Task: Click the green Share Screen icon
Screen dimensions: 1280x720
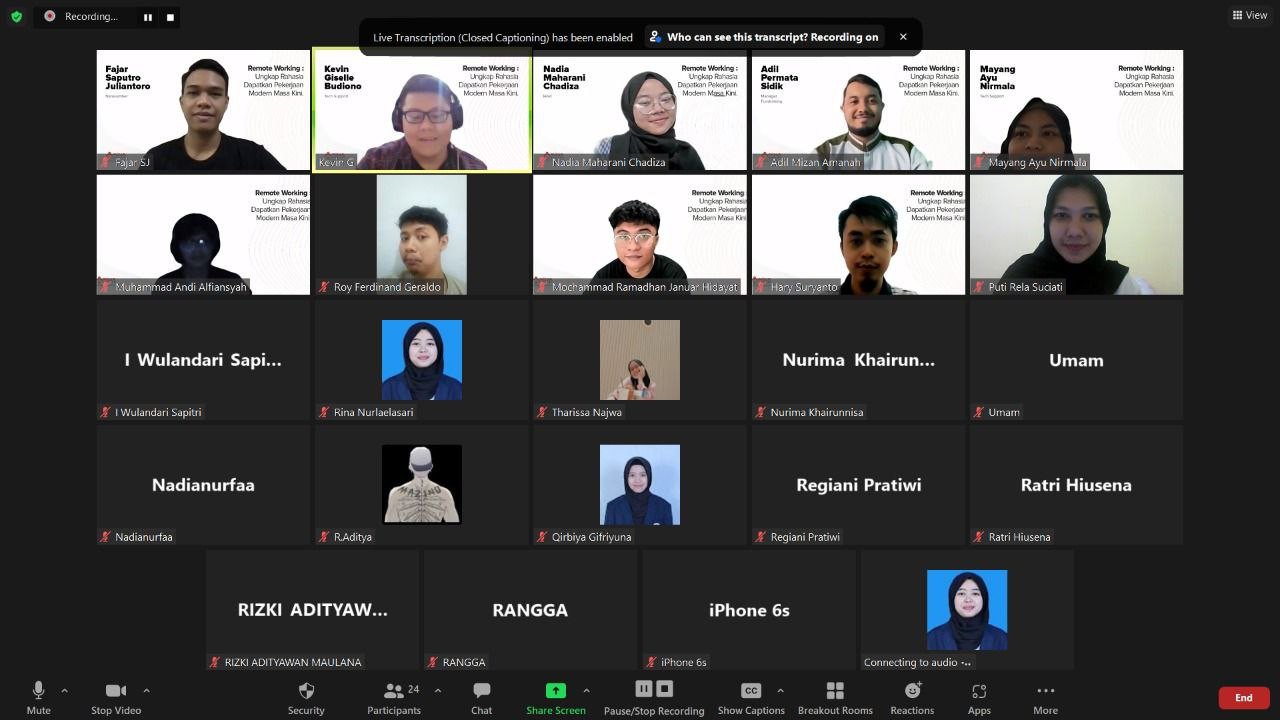Action: pyautogui.click(x=555, y=691)
